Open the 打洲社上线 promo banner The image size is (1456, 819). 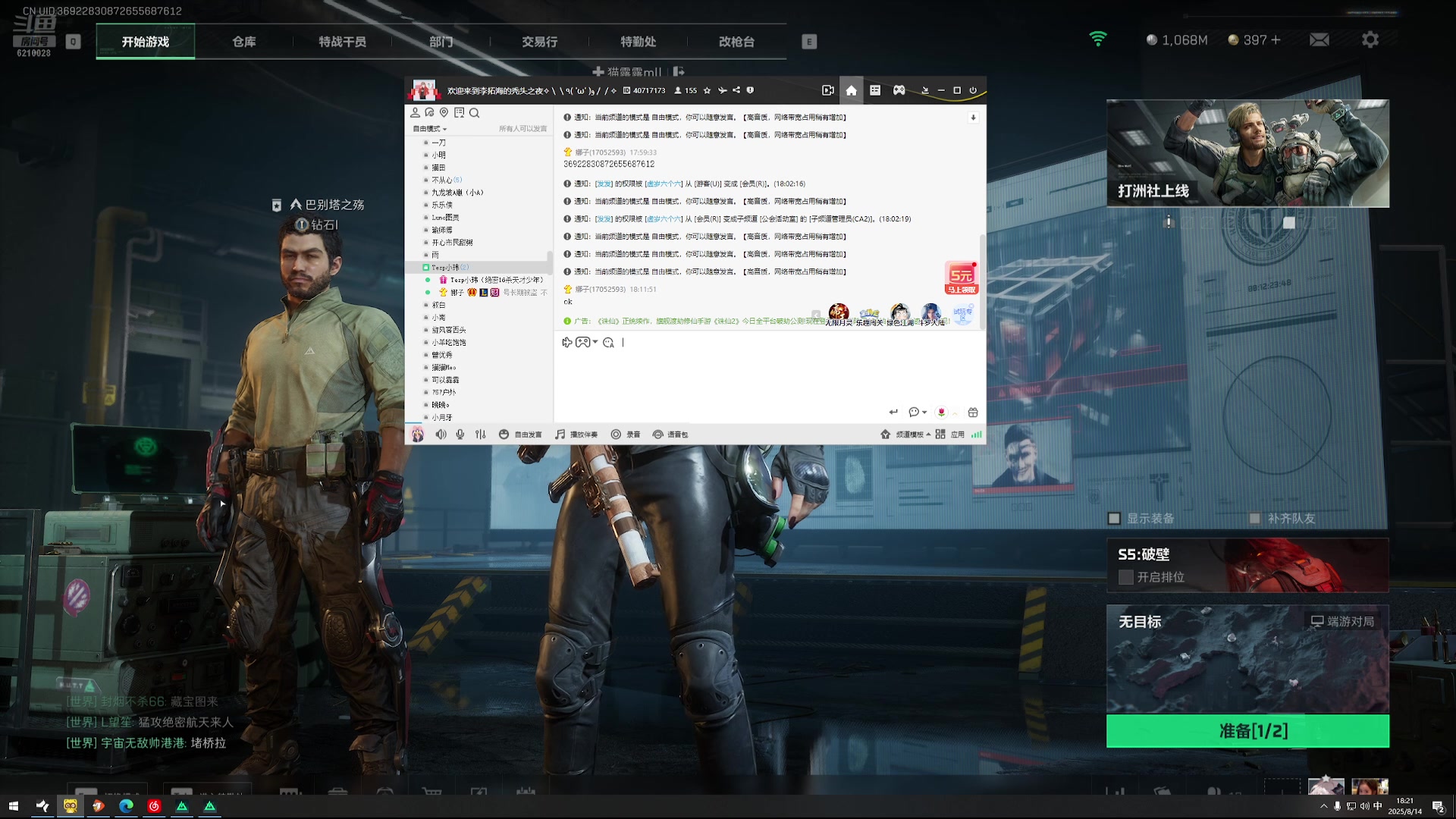[x=1247, y=153]
